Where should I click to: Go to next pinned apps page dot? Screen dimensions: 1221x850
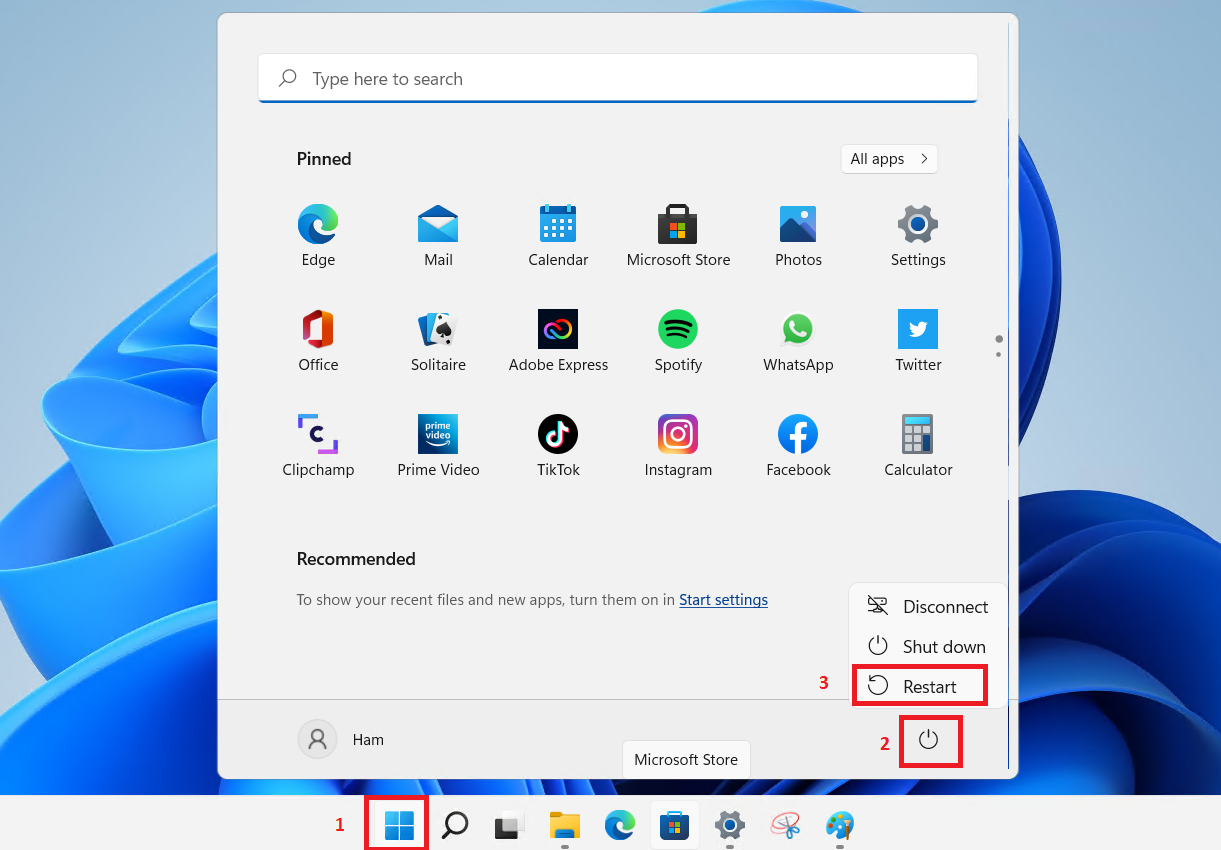[x=998, y=354]
